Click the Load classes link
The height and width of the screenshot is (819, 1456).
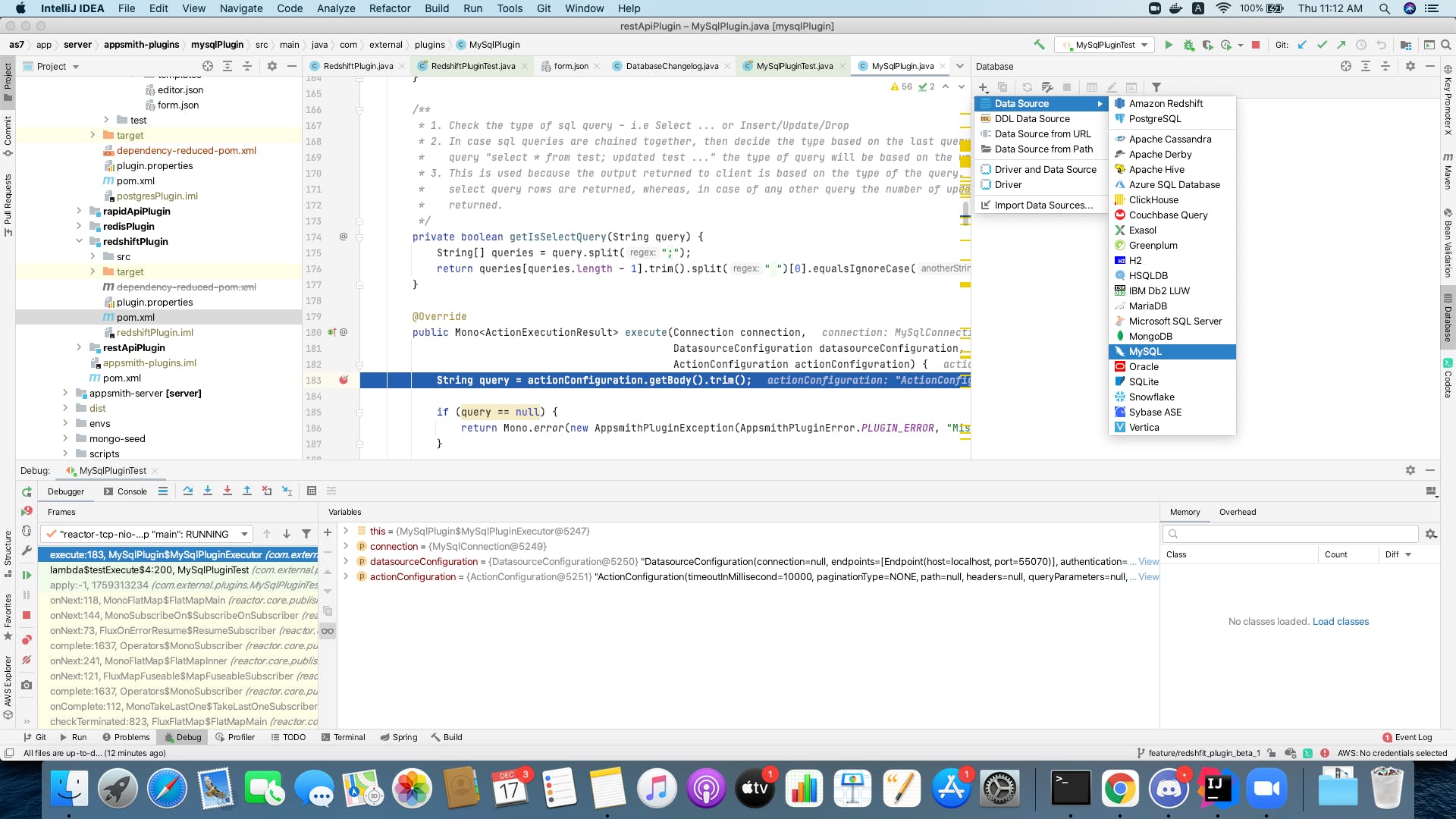point(1340,622)
